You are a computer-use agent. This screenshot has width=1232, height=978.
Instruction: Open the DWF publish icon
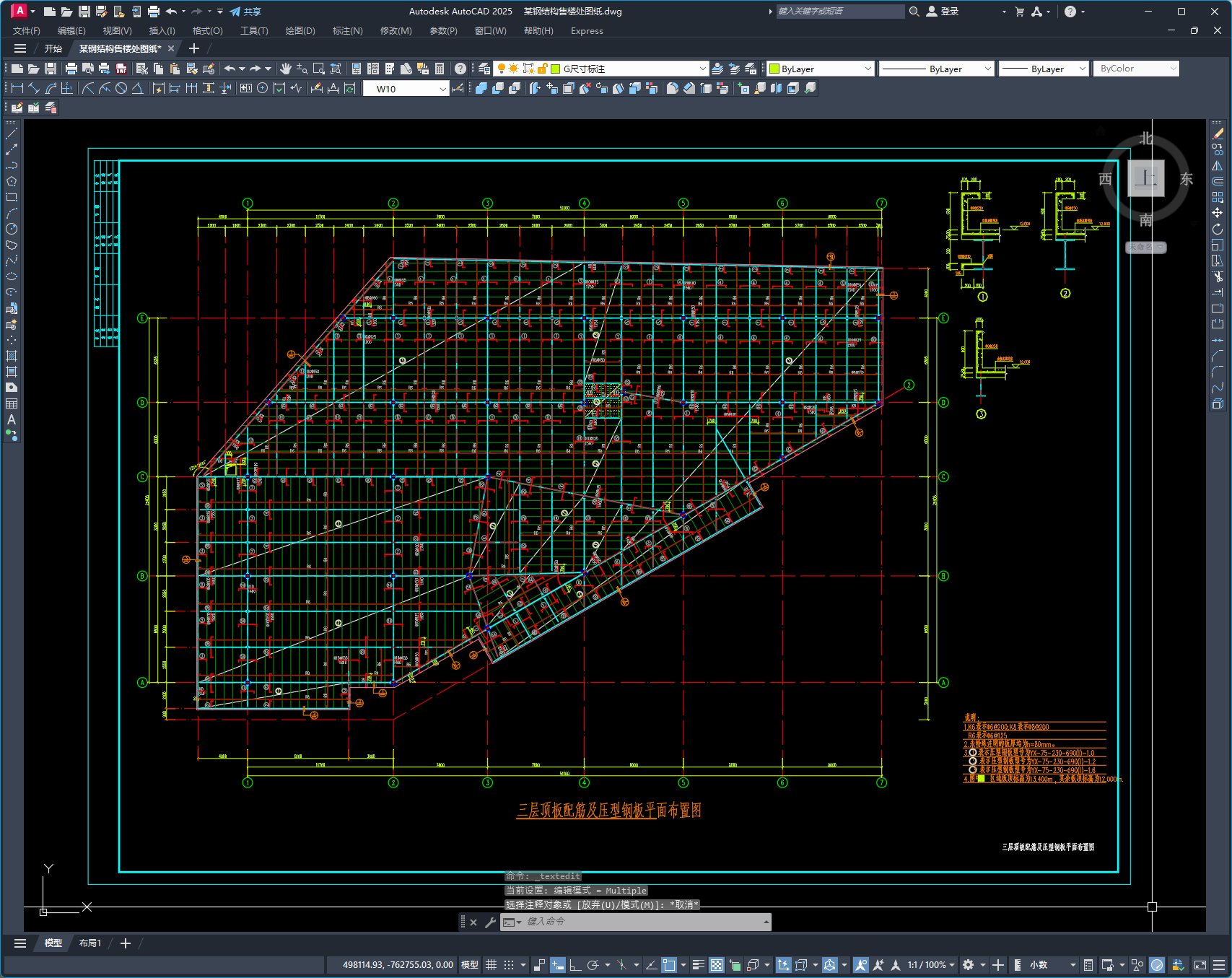pyautogui.click(x=121, y=69)
